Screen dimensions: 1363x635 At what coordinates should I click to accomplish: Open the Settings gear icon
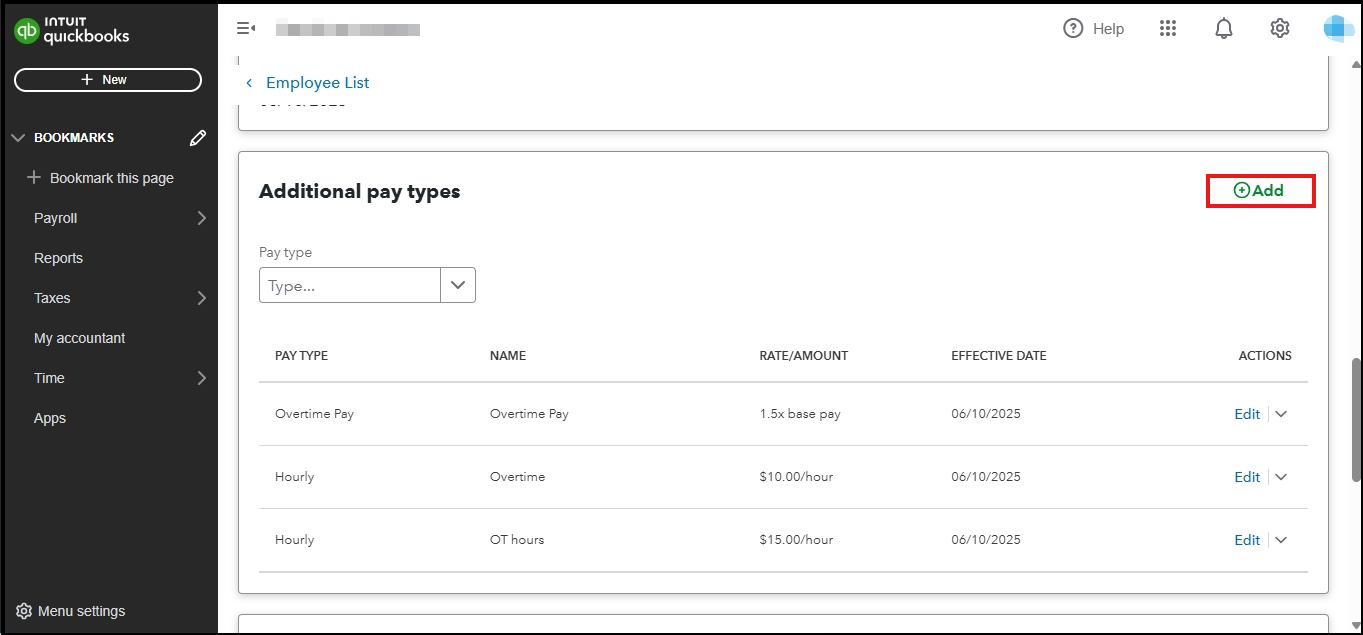click(1280, 28)
